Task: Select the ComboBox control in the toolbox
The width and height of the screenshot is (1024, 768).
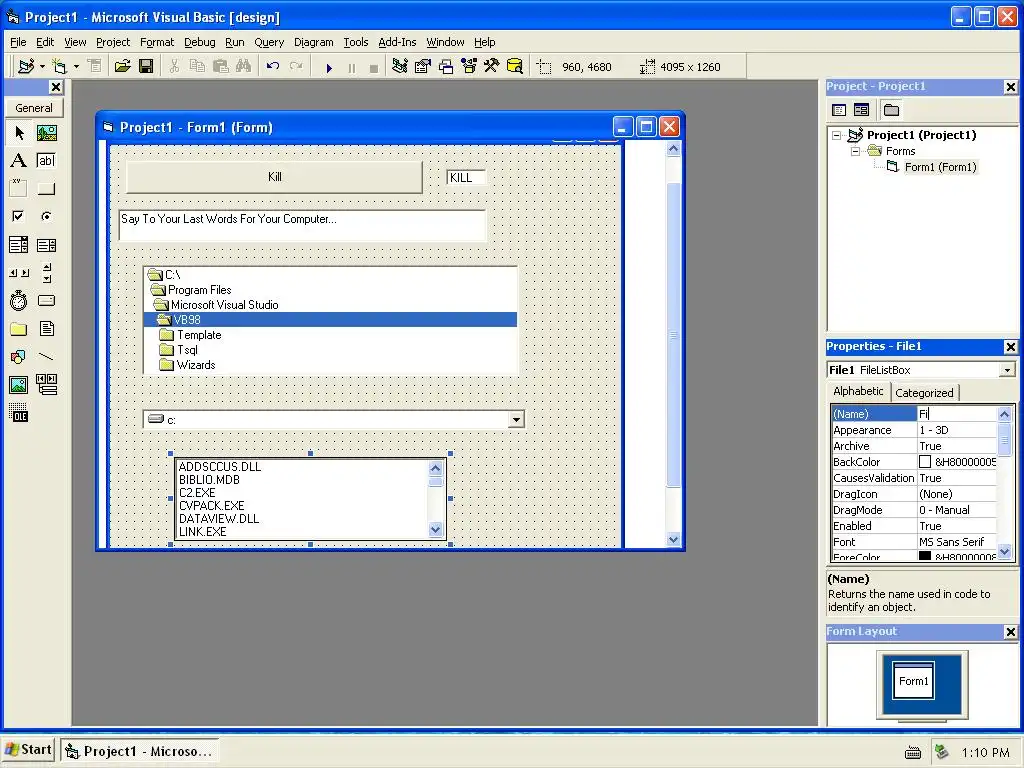Action: (x=19, y=245)
